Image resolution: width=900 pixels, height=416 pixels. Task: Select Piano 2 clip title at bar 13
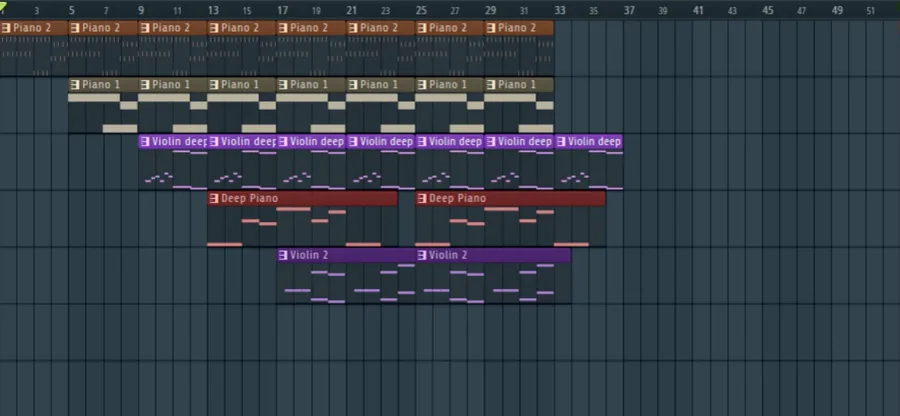240,28
